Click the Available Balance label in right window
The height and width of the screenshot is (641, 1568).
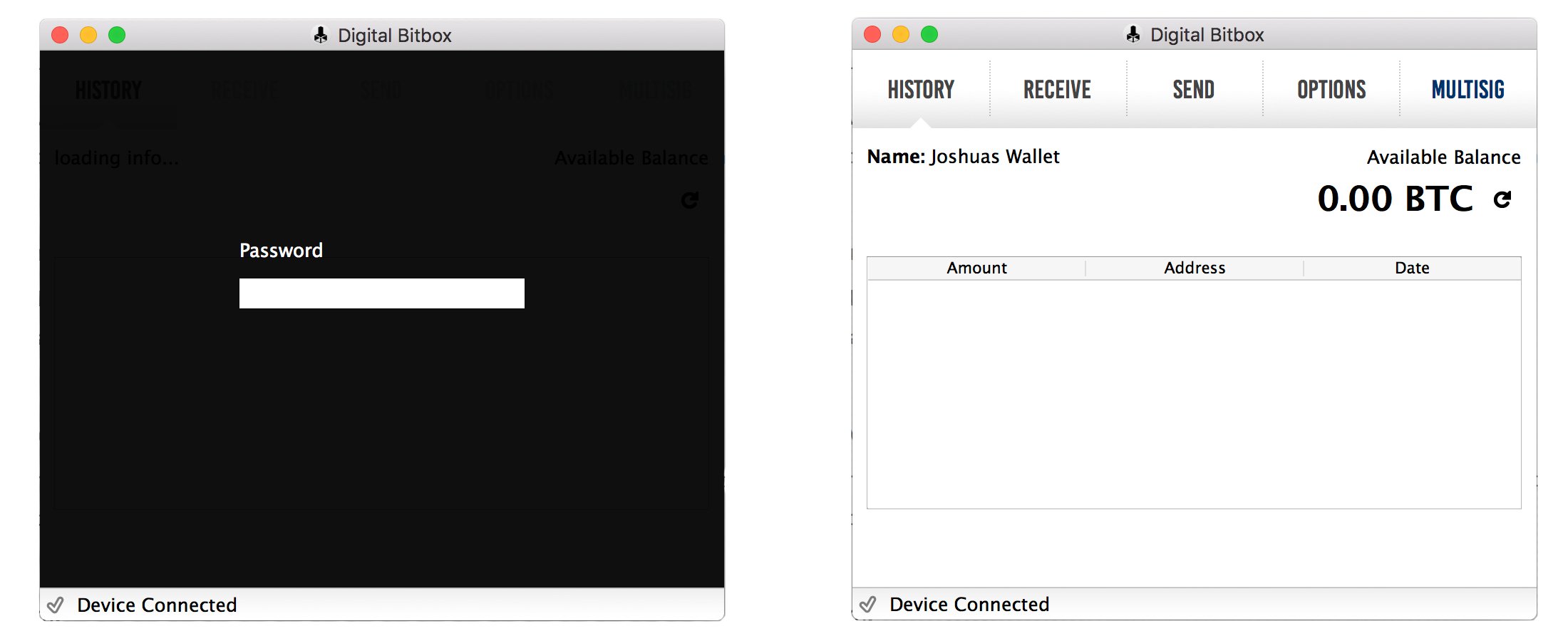coord(1443,157)
